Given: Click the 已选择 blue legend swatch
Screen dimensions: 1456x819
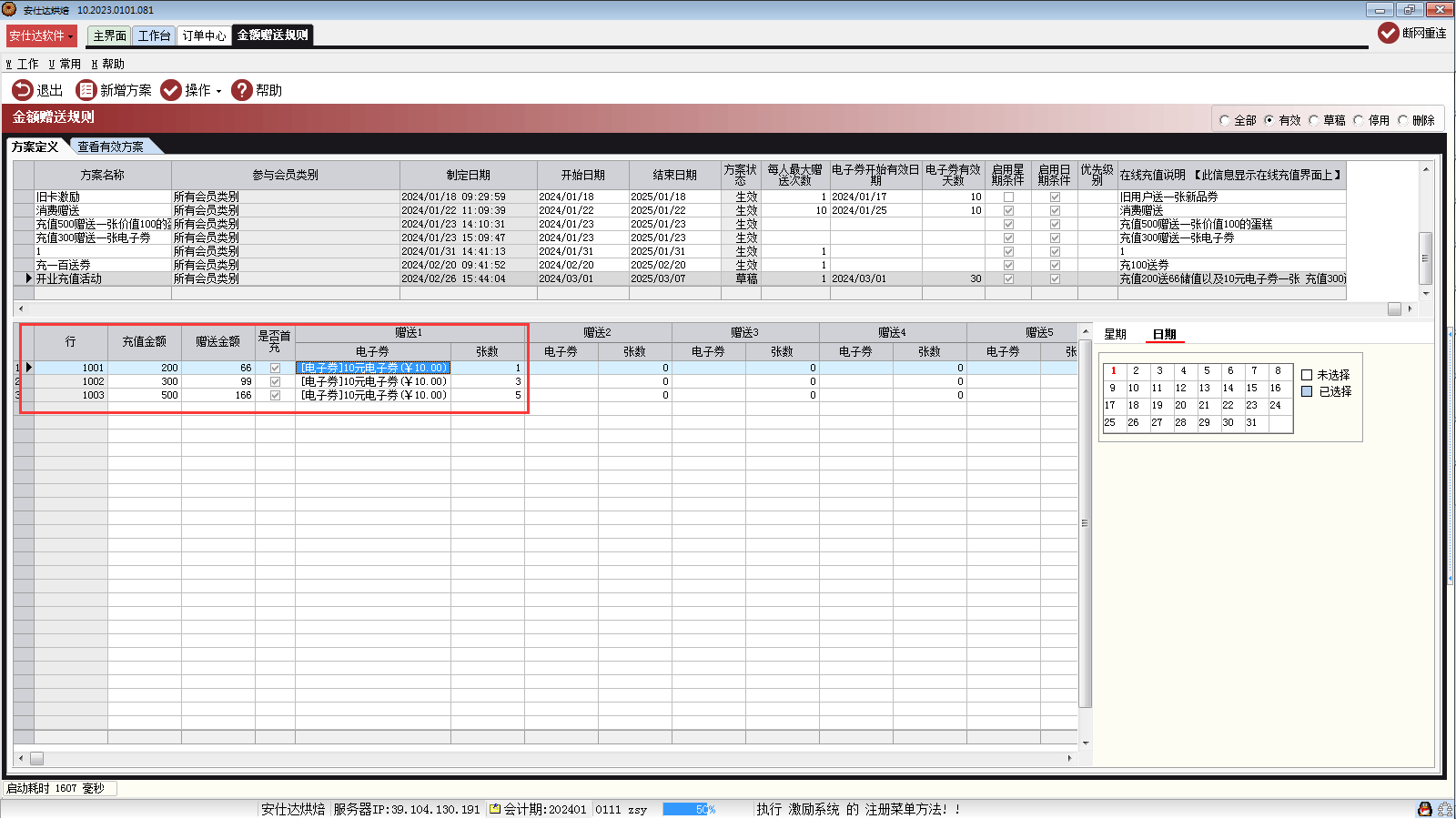Looking at the screenshot, I should (x=1307, y=391).
